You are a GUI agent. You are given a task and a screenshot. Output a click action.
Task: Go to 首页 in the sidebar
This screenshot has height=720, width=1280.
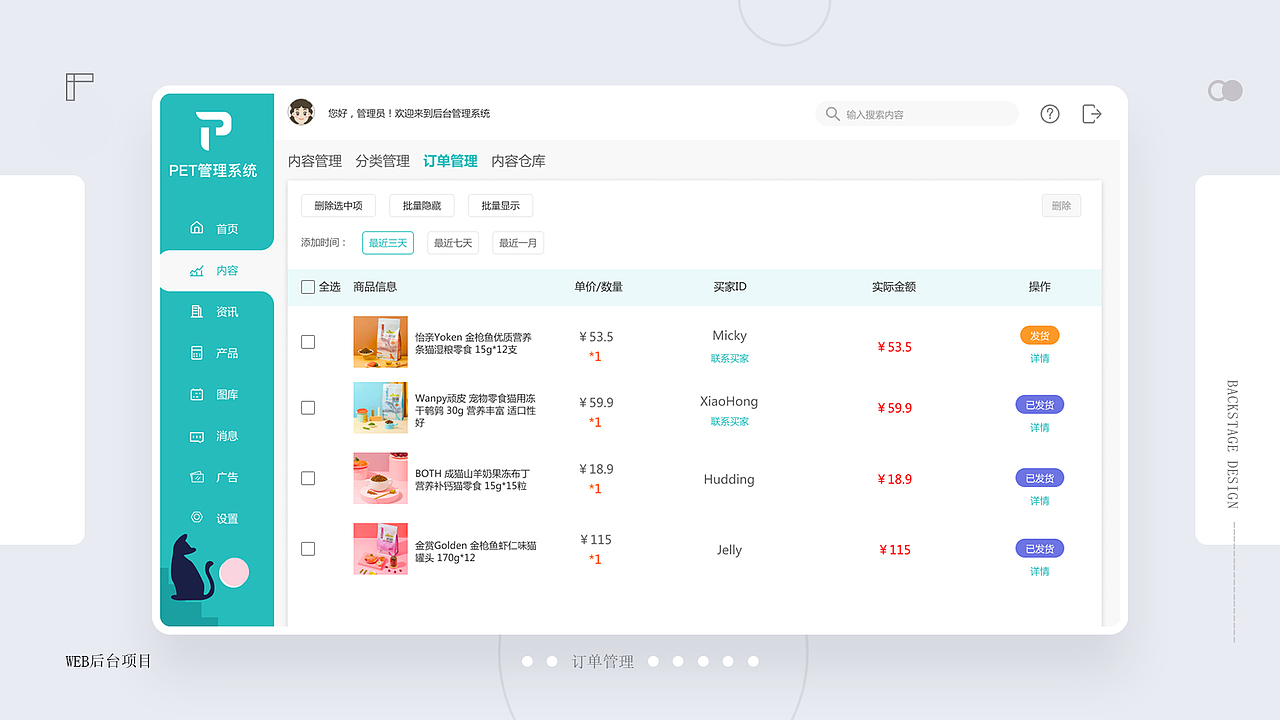[x=227, y=229]
